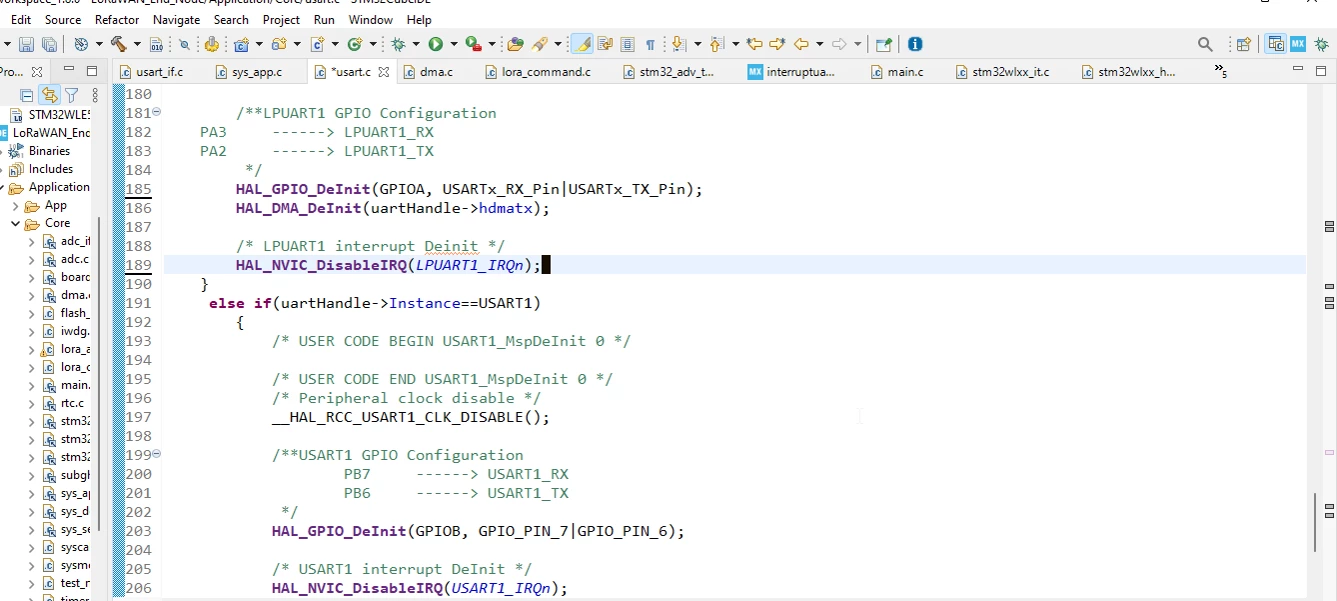
Task: Click the green New class icon
Action: click(354, 44)
